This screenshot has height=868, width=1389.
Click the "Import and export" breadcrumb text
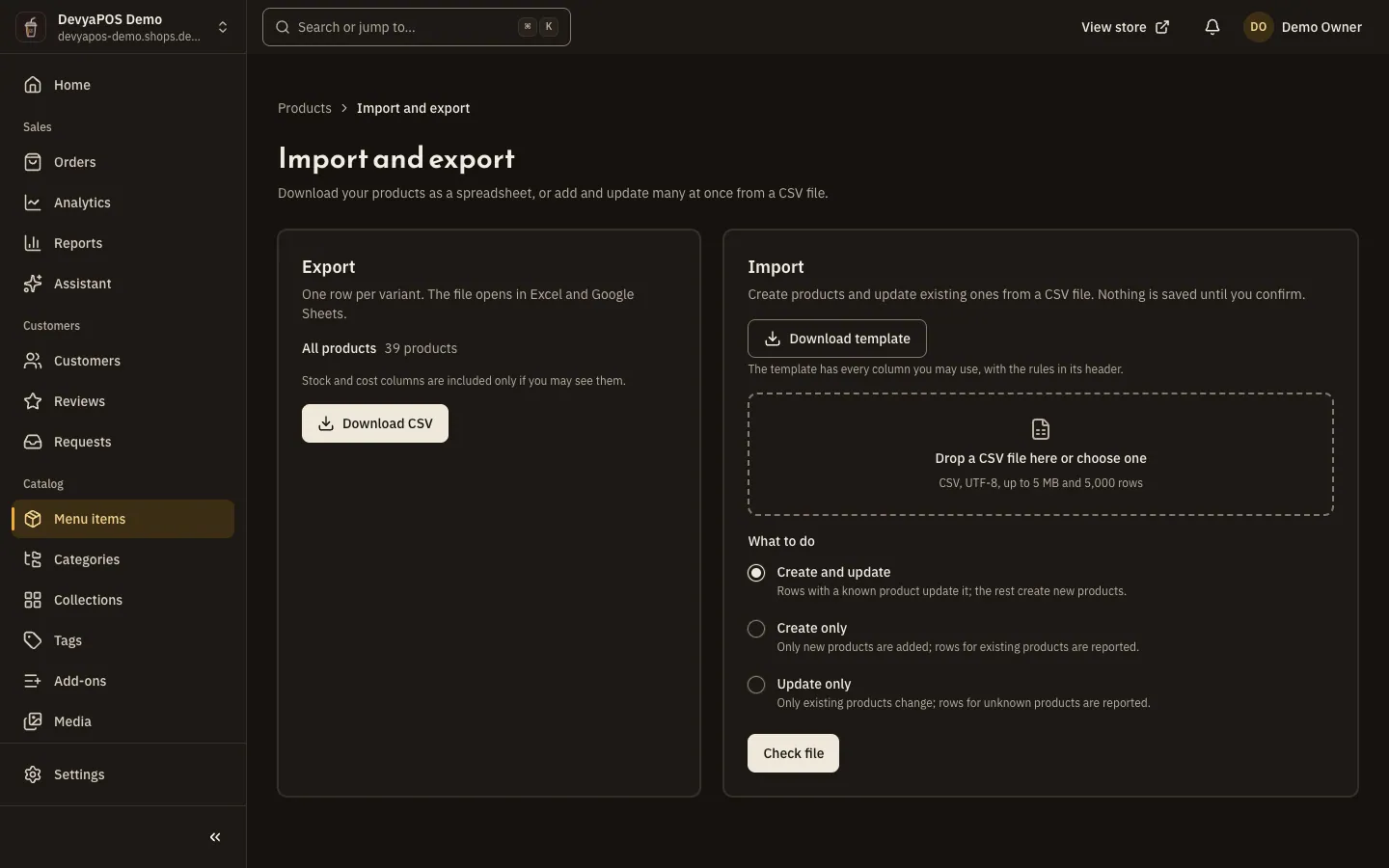pyautogui.click(x=413, y=108)
